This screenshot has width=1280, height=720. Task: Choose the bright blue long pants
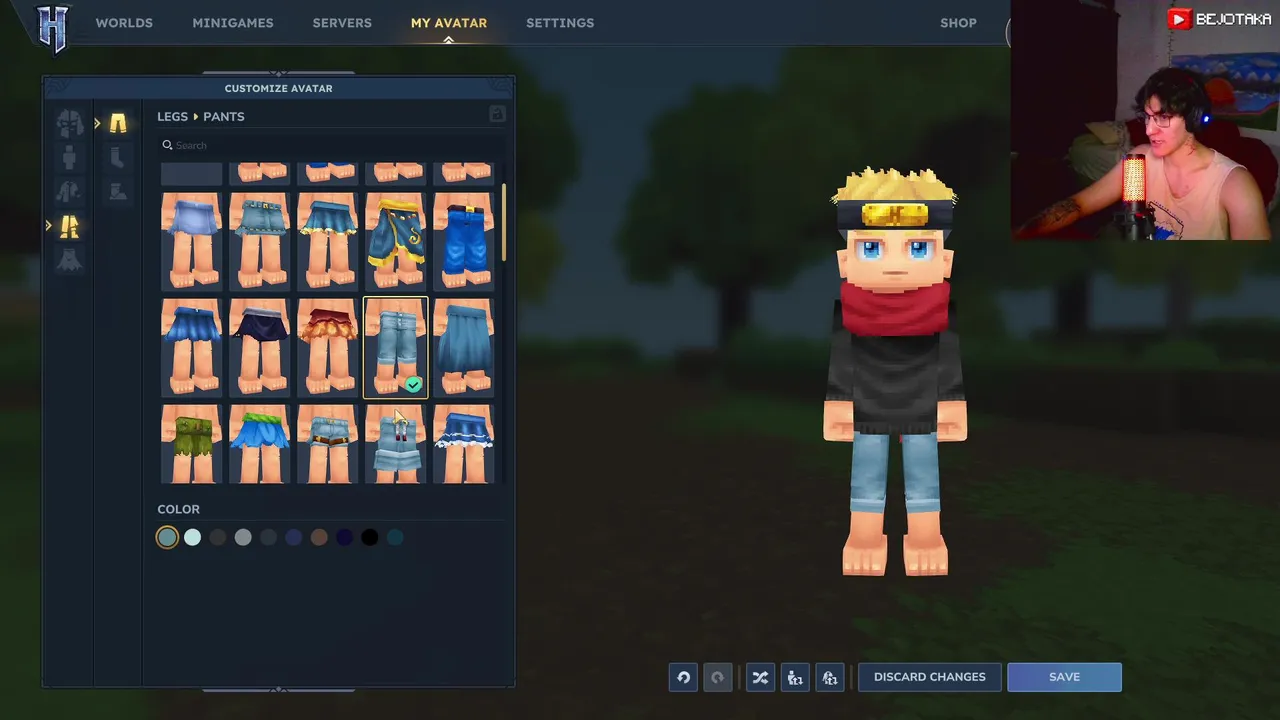463,241
